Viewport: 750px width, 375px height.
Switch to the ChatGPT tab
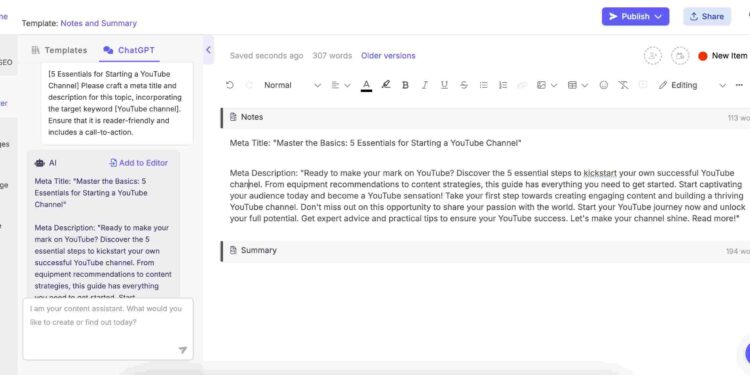(x=129, y=50)
